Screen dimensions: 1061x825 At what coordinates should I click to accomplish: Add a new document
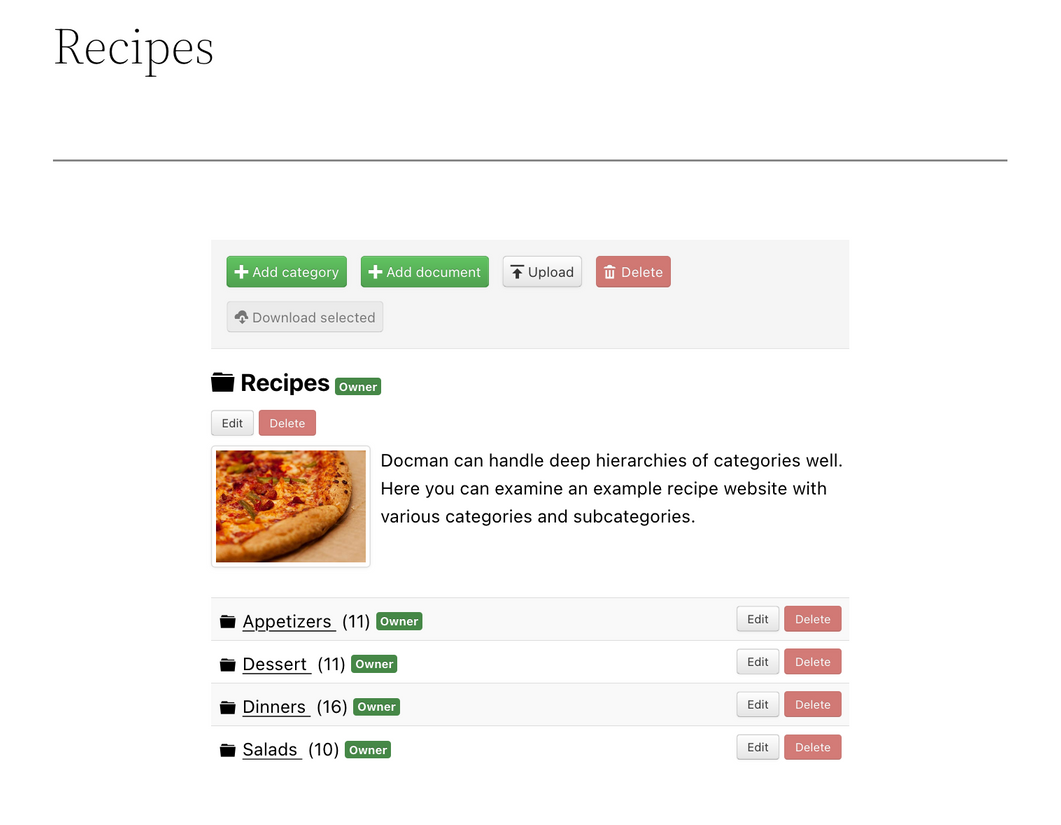pos(425,271)
